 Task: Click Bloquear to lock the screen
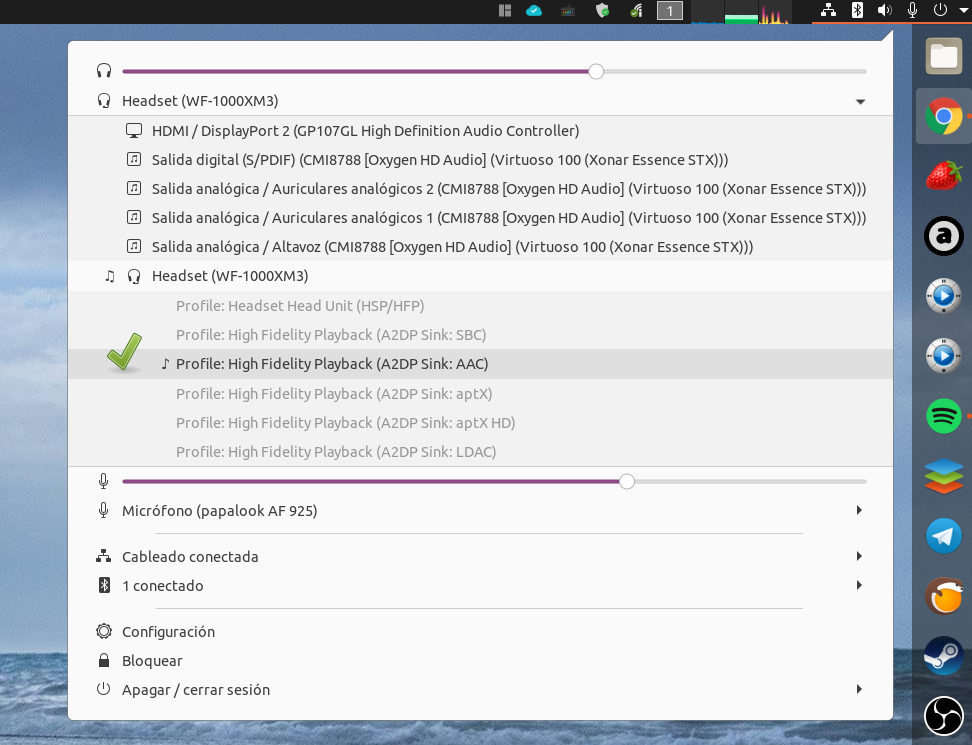coord(480,661)
